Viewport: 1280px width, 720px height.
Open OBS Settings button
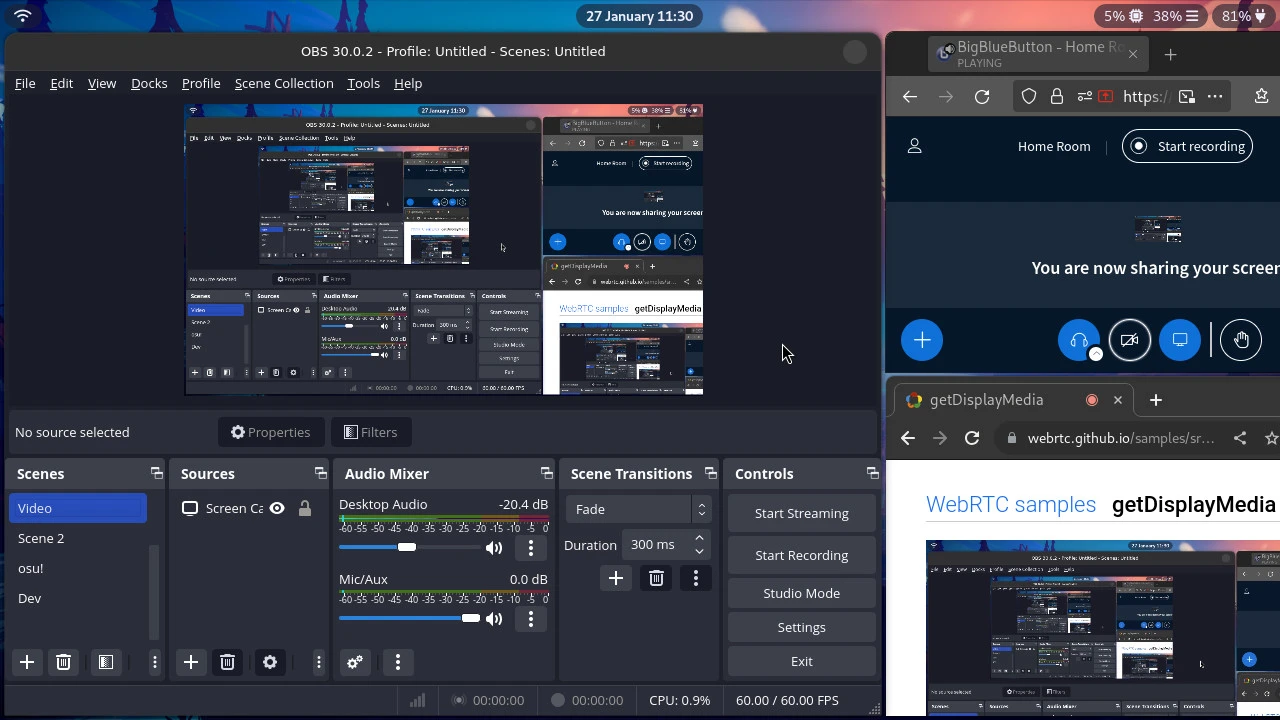click(802, 627)
